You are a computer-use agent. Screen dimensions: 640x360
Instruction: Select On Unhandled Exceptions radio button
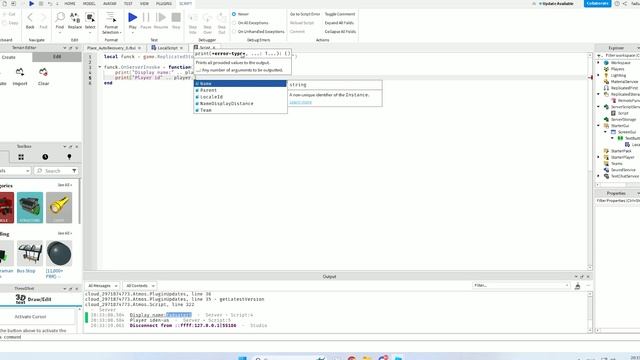[x=234, y=31]
